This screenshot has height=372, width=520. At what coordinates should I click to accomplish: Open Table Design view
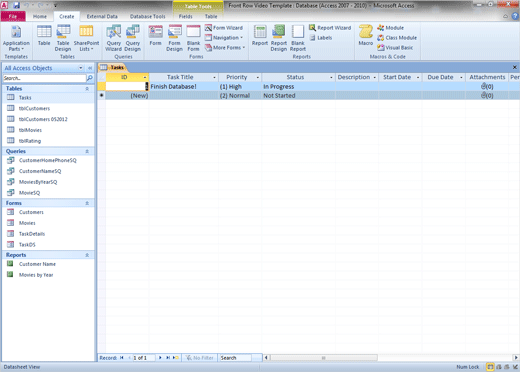click(63, 38)
